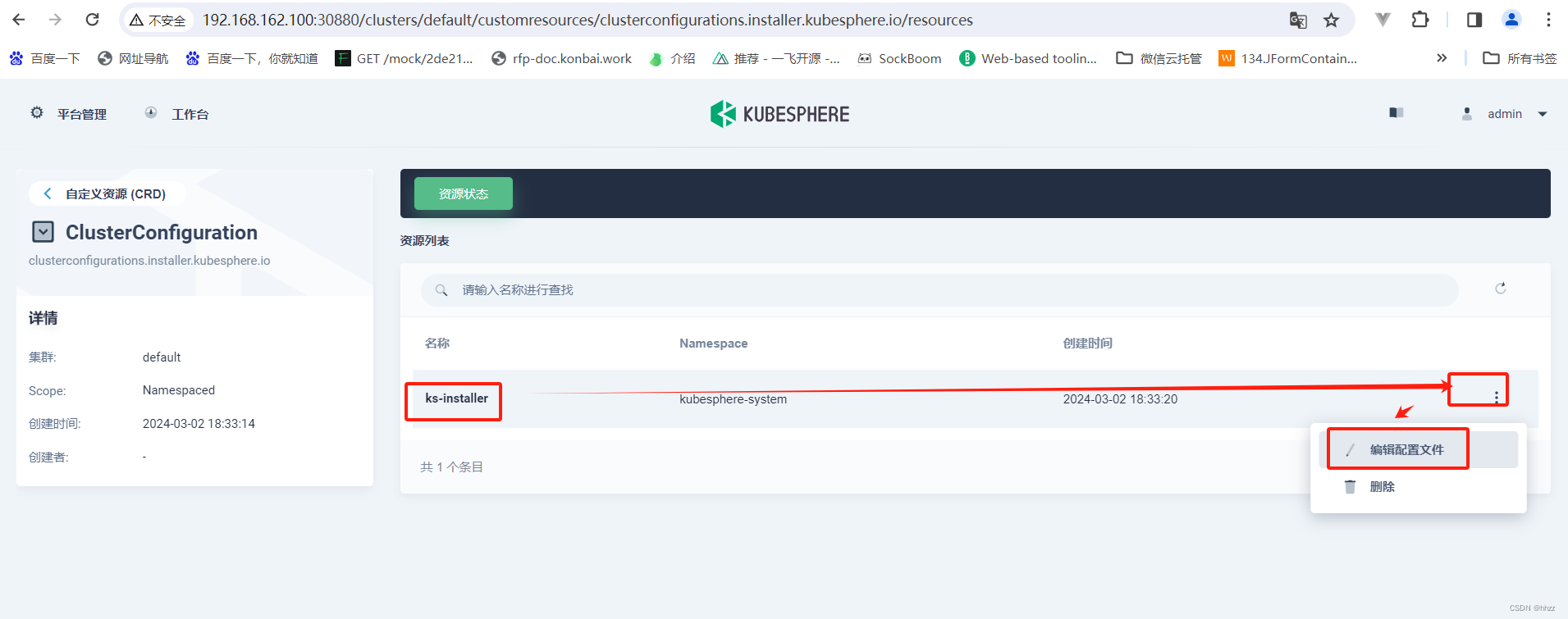This screenshot has width=1568, height=619.
Task: Click the magnifier search icon
Action: coord(441,290)
